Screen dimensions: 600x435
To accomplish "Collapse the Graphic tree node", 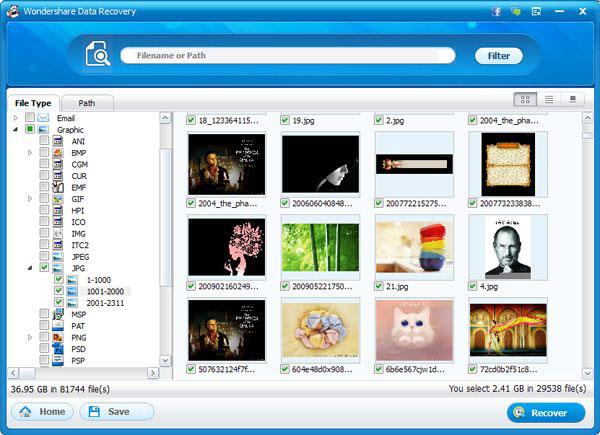I will tap(15, 129).
